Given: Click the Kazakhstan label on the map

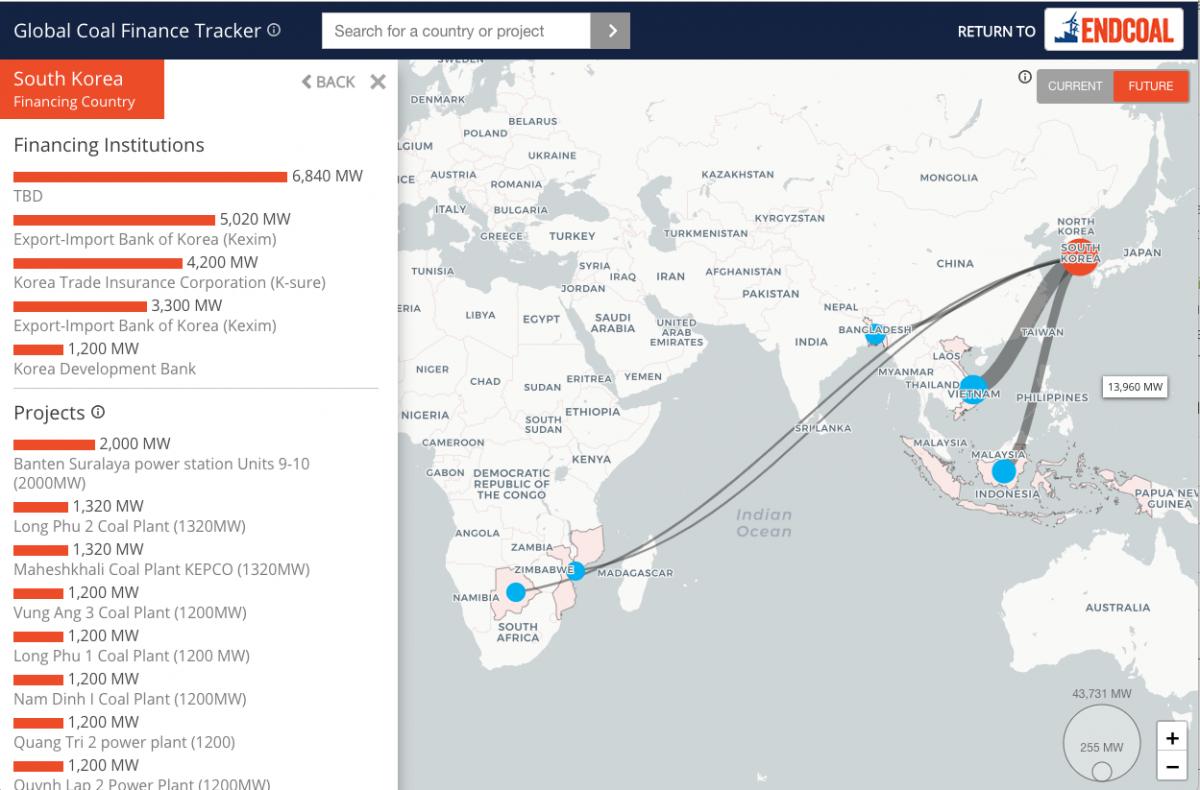Looking at the screenshot, I should pyautogui.click(x=737, y=174).
